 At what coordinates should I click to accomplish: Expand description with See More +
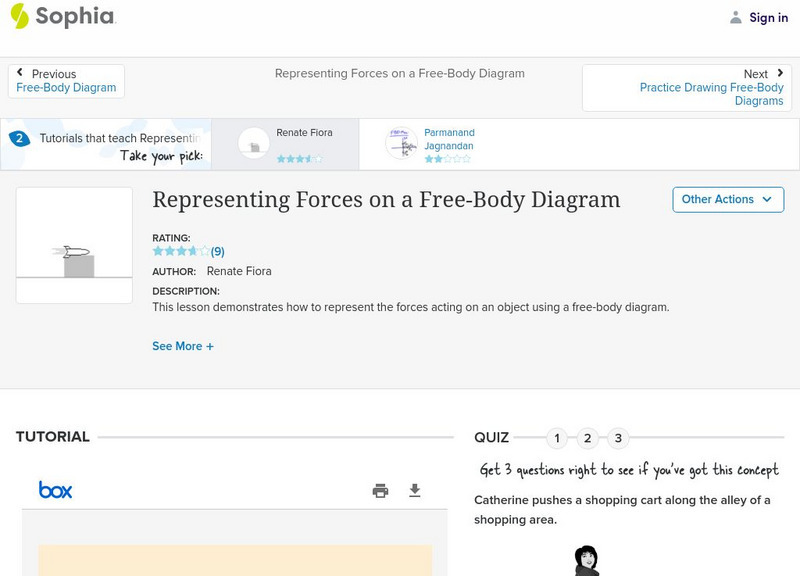click(x=183, y=346)
